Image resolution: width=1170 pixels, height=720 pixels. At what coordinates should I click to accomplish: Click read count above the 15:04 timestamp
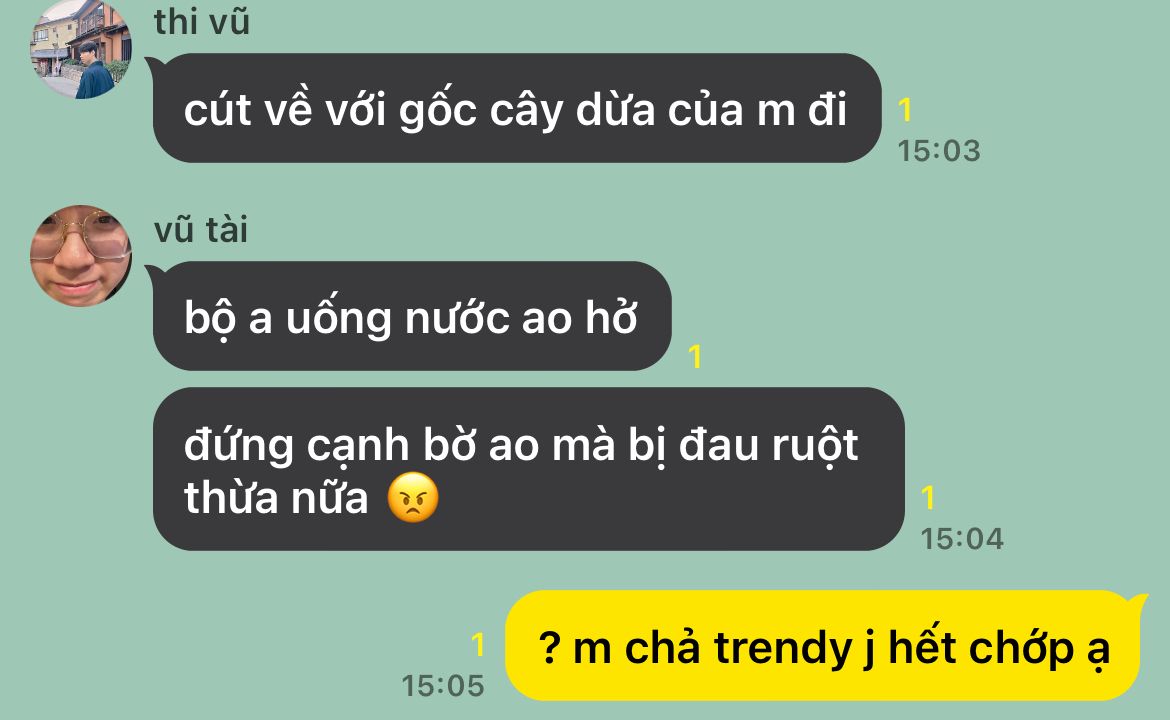coord(928,498)
